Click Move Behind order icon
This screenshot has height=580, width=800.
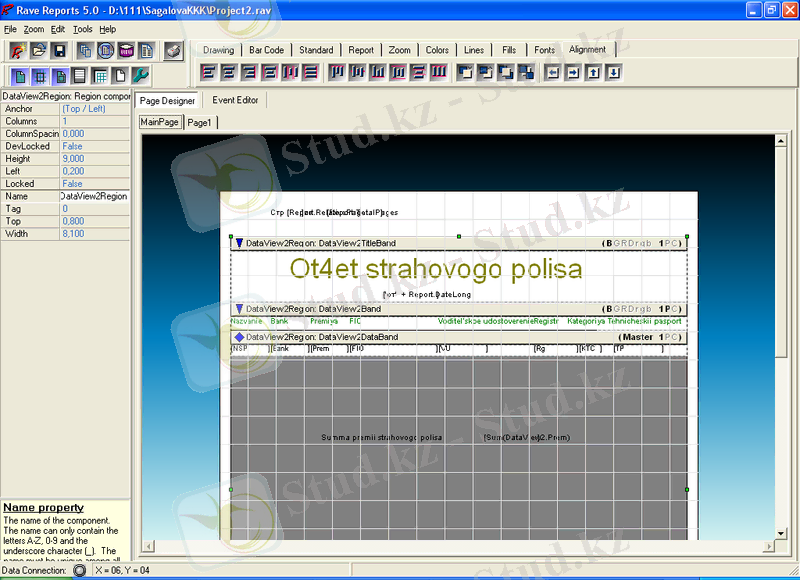(485, 72)
